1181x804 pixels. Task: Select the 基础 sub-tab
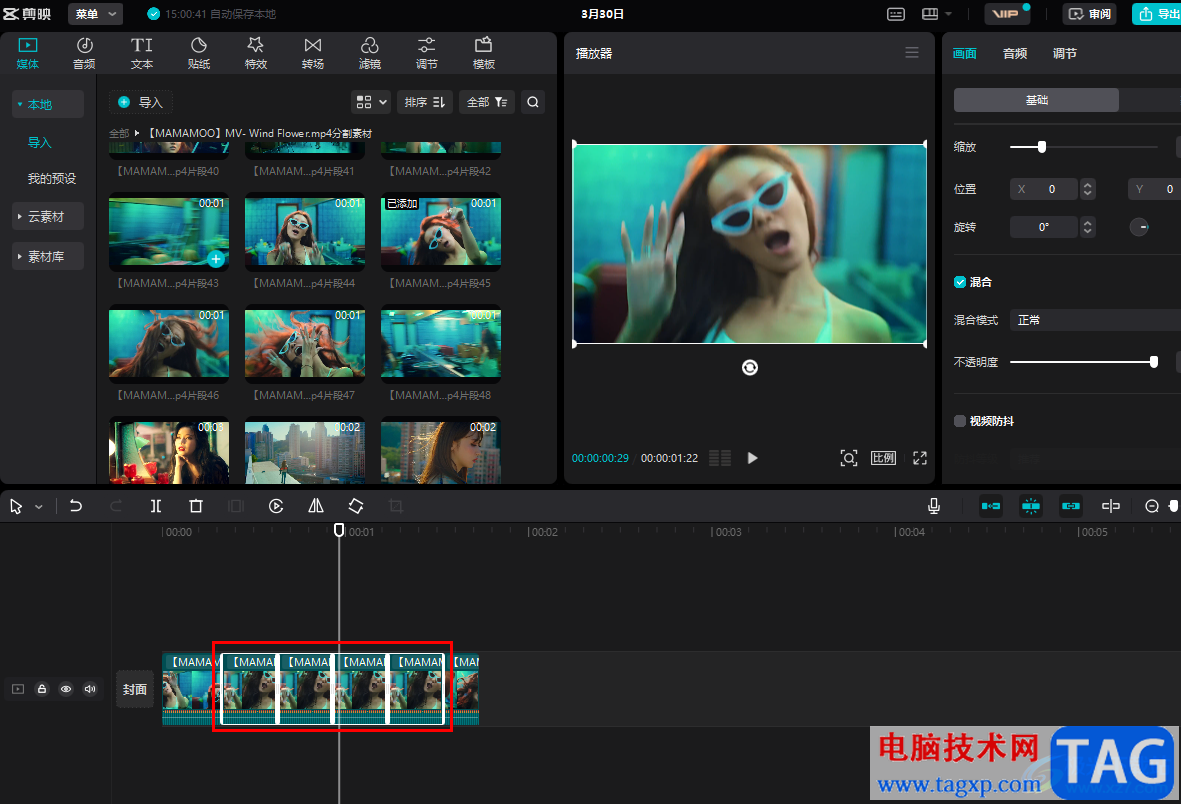tap(1036, 100)
